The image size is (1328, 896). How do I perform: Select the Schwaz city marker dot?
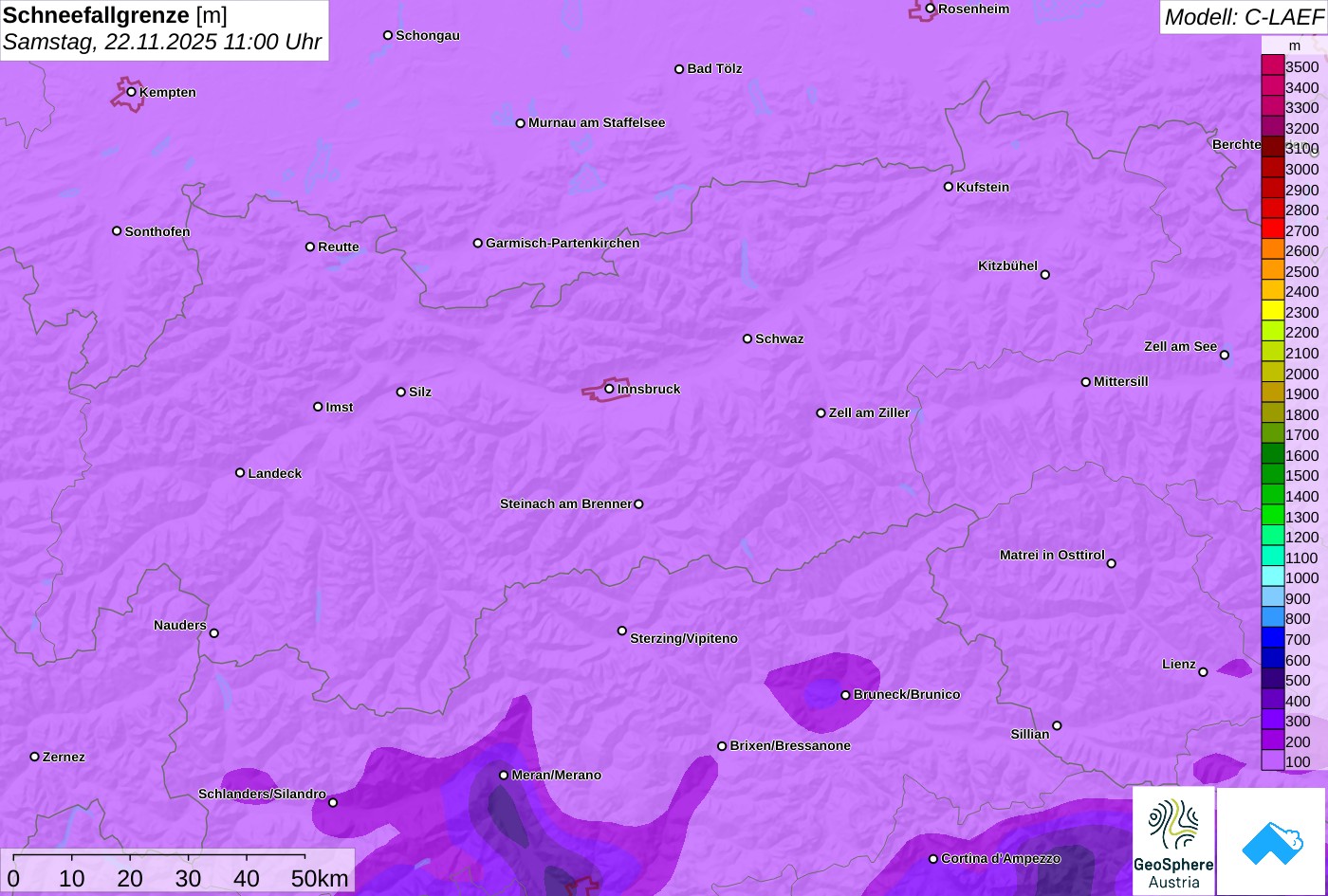coord(747,338)
